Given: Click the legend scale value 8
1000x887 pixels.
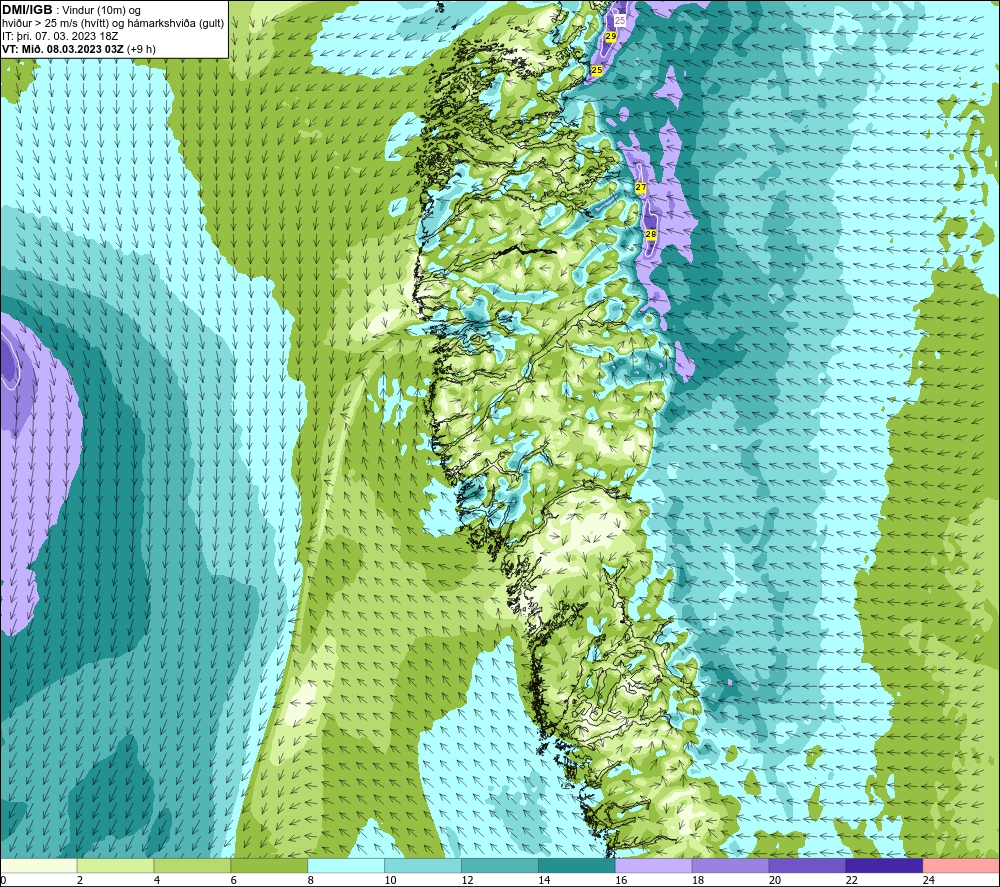Looking at the screenshot, I should pos(311,880).
